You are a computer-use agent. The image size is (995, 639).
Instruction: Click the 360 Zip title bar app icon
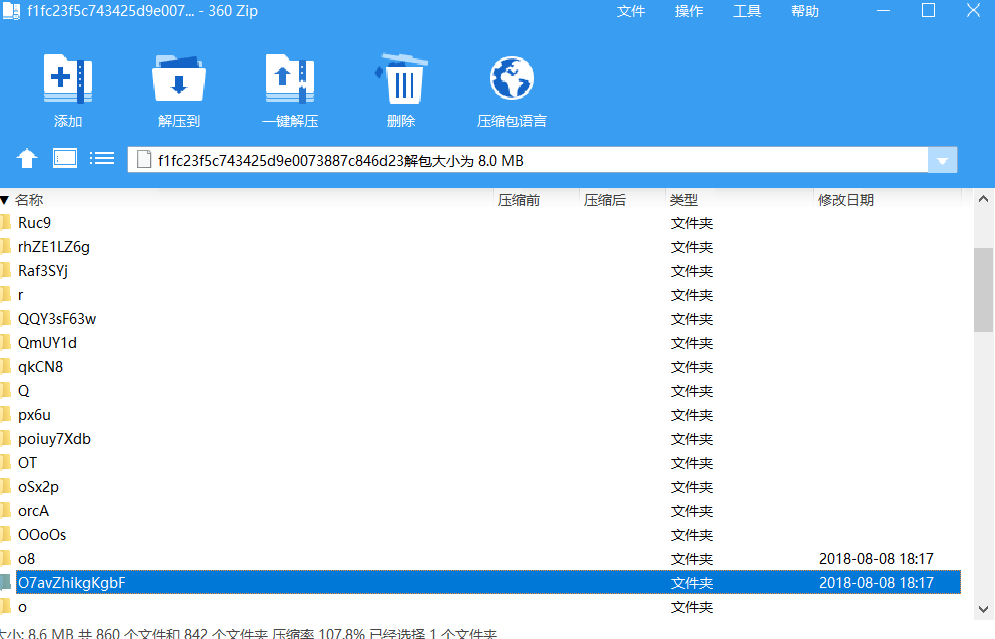tap(11, 11)
